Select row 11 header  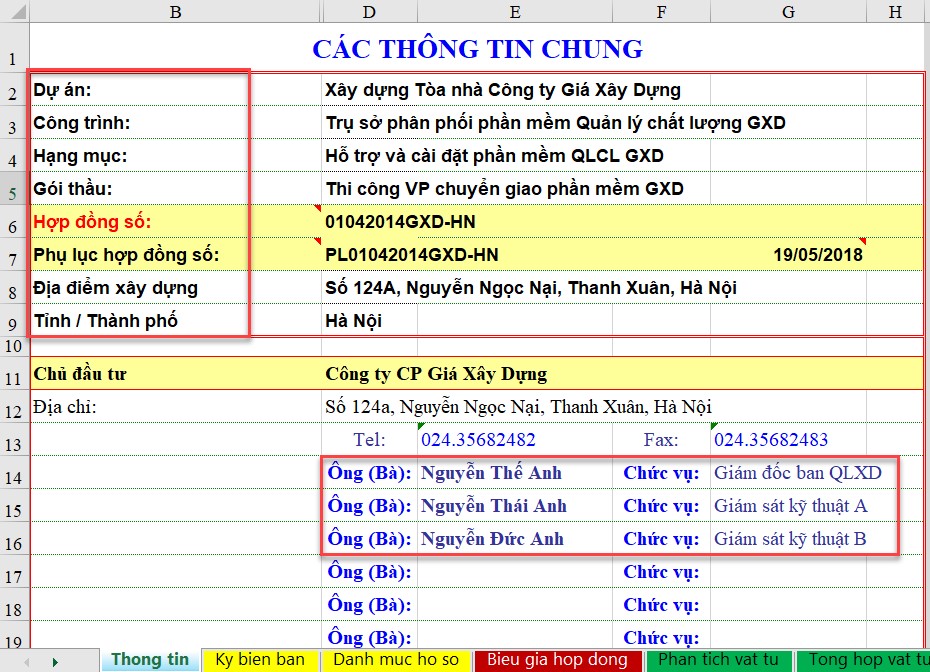click(x=14, y=378)
